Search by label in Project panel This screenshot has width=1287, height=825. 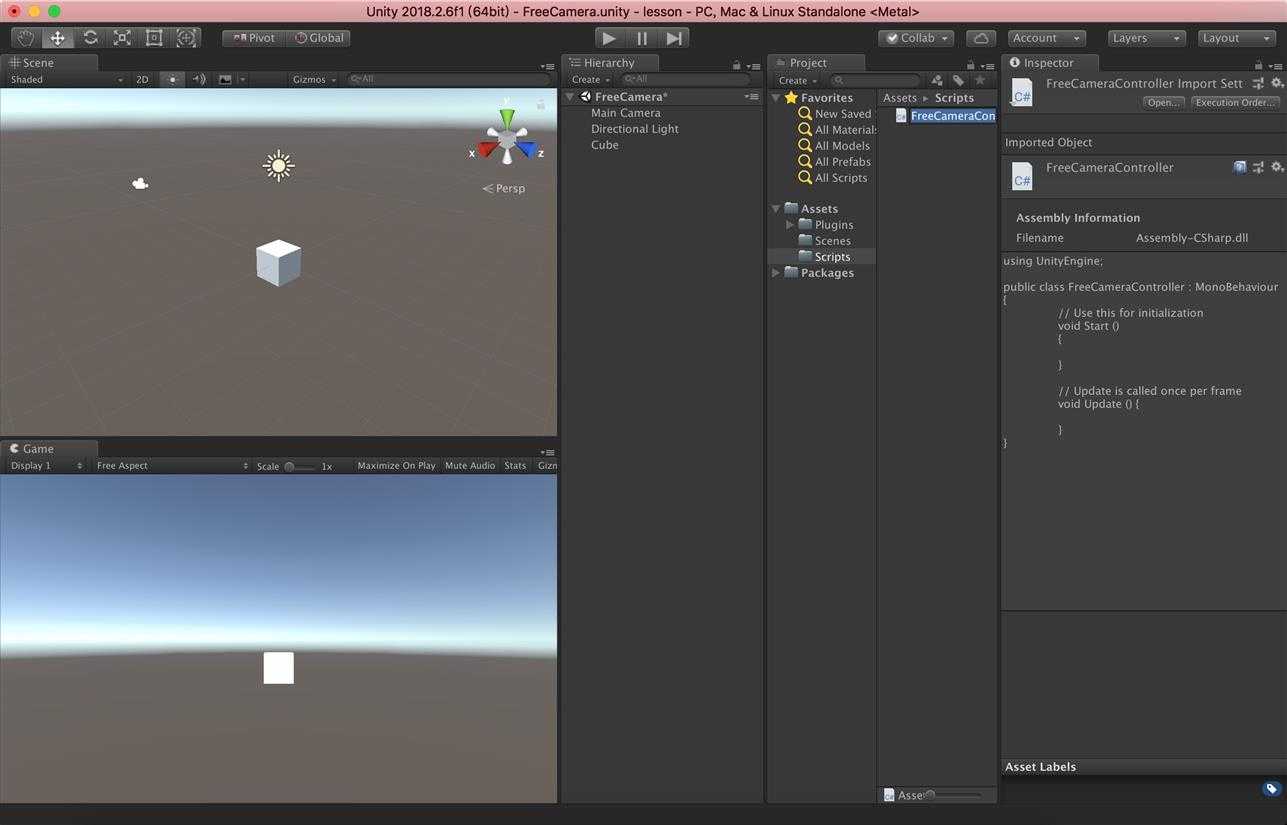coord(958,80)
